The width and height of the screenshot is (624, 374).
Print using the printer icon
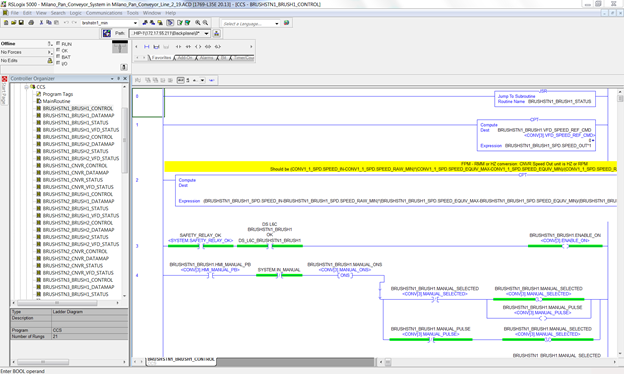click(31, 23)
